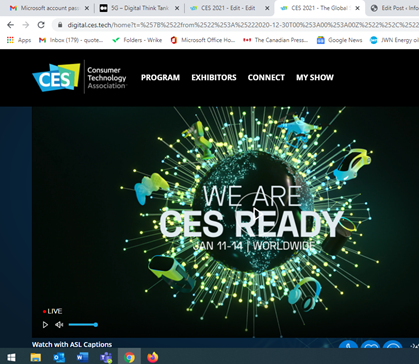Open Outlook from the taskbar

pyautogui.click(x=59, y=357)
